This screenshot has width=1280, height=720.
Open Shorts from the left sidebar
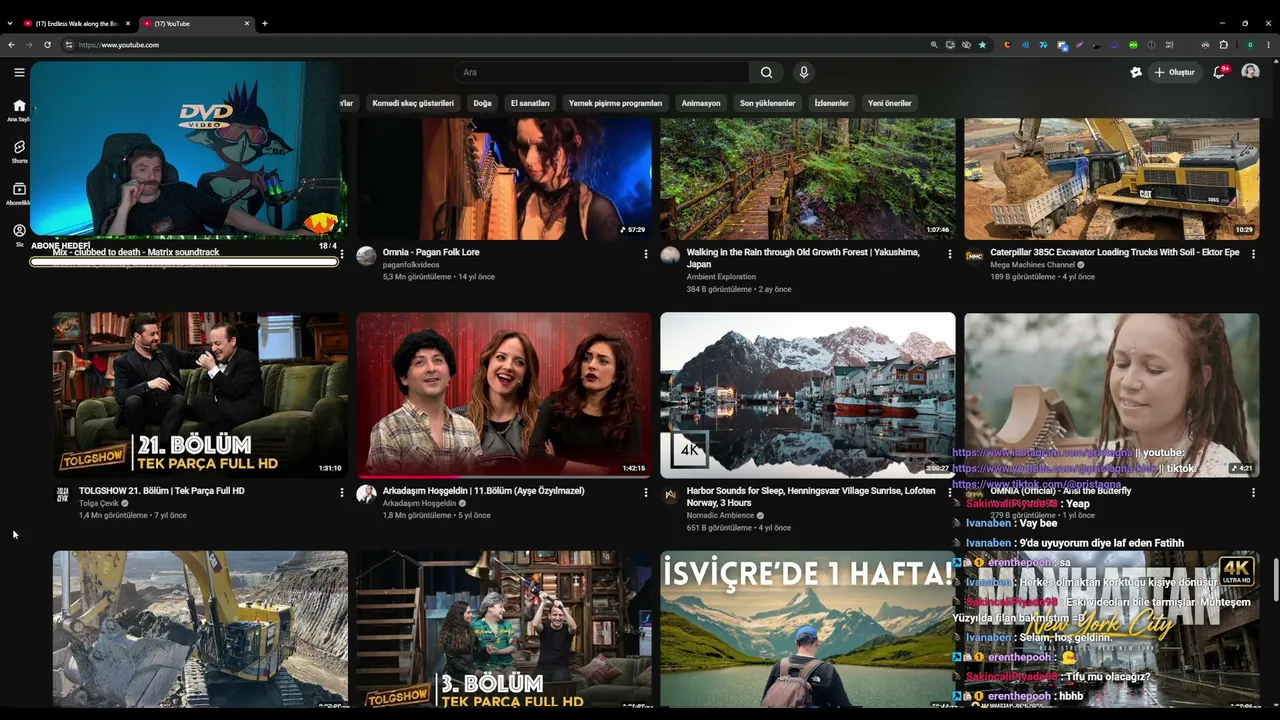(x=19, y=151)
